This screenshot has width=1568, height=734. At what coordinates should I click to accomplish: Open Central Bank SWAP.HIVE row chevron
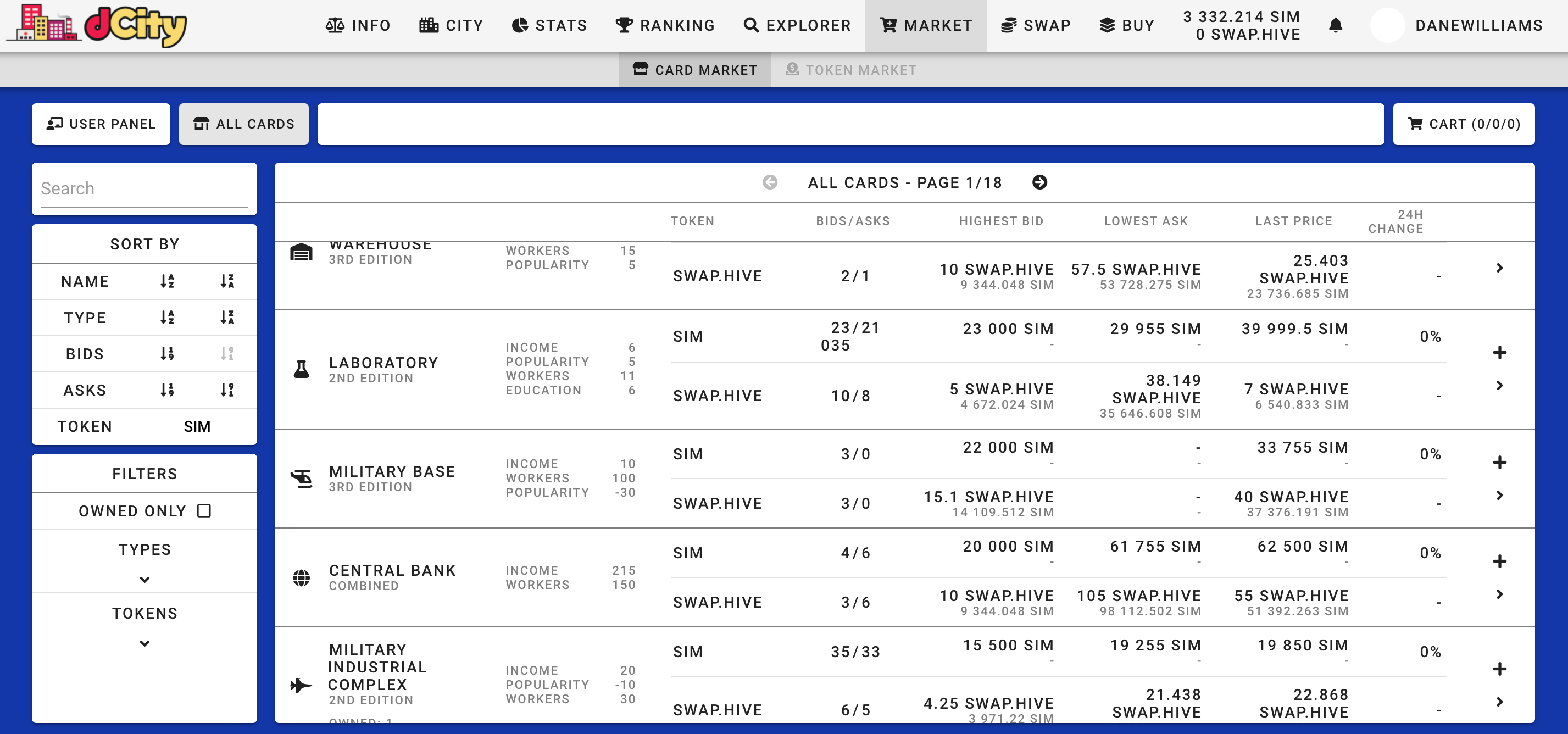[1500, 594]
